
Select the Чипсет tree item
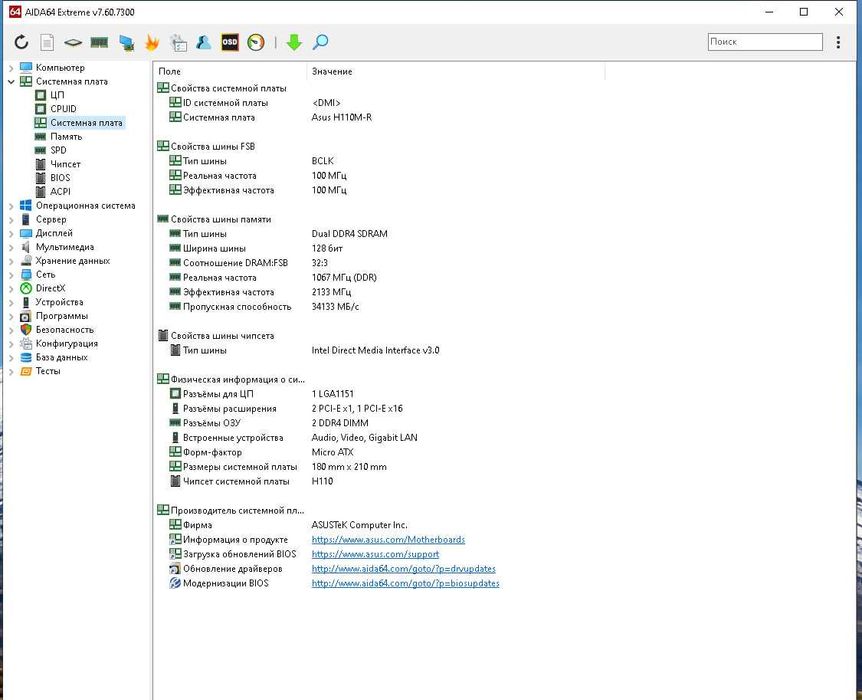tap(65, 164)
